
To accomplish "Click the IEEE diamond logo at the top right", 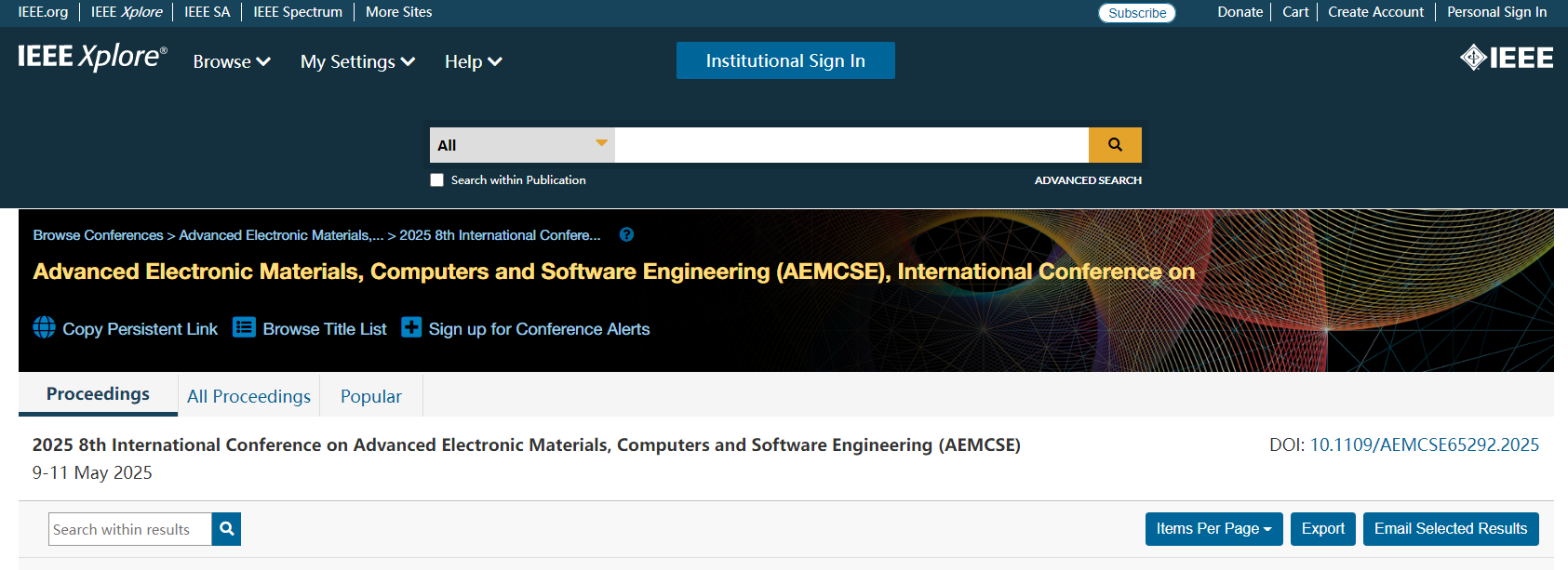I will pyautogui.click(x=1507, y=58).
